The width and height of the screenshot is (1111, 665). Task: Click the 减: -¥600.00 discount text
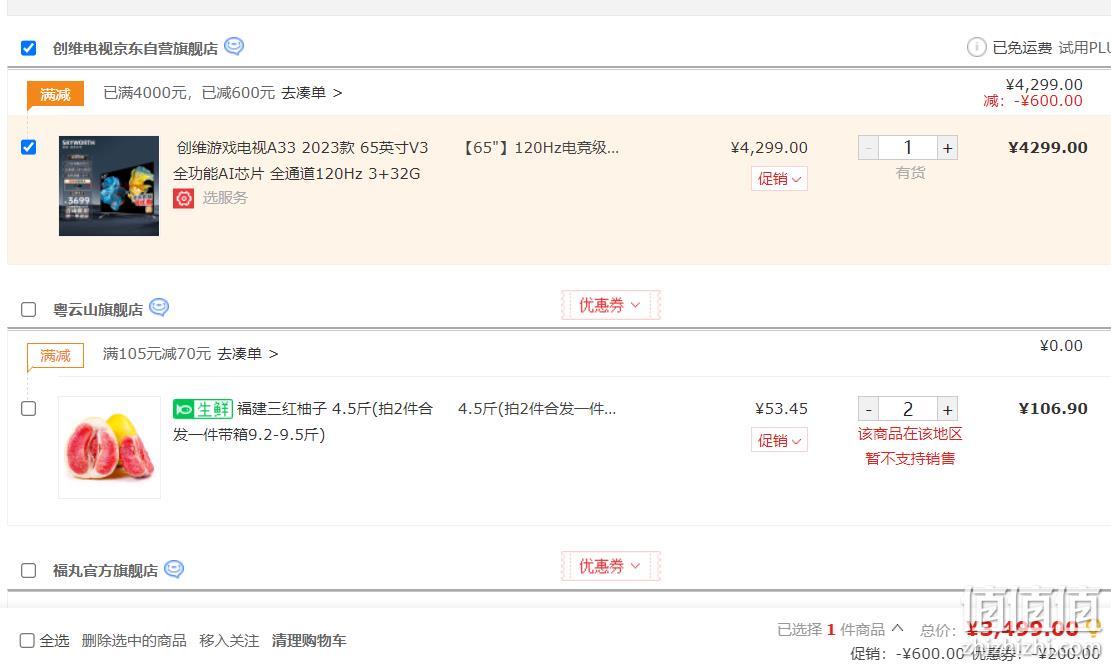coord(1033,101)
